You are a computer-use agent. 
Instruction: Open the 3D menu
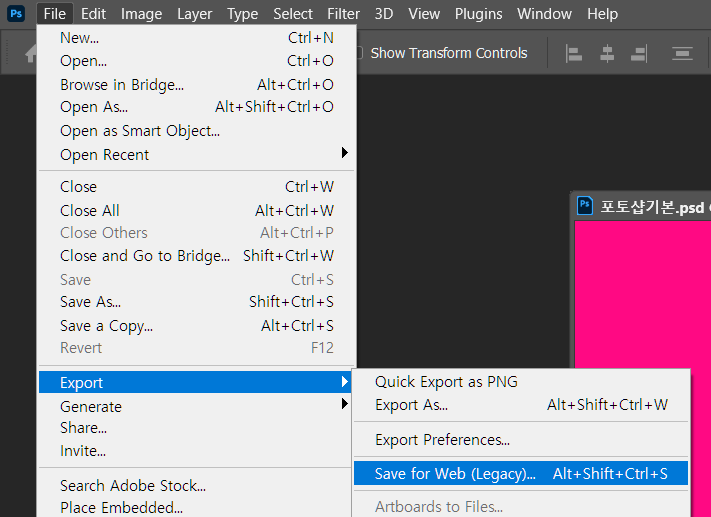pyautogui.click(x=384, y=14)
